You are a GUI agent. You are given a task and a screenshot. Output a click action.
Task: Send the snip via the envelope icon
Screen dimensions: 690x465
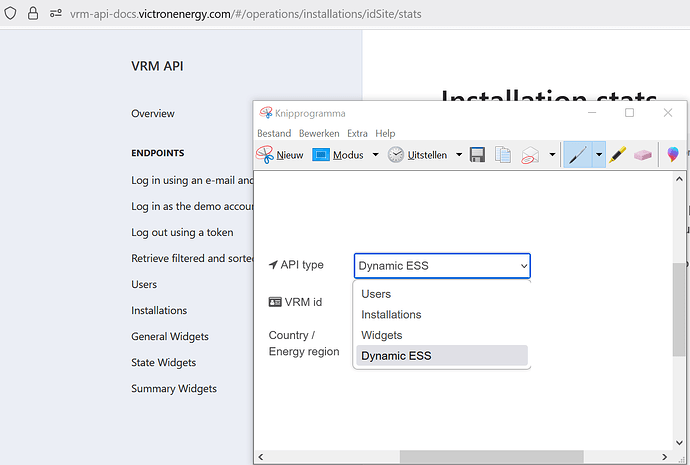coord(530,155)
